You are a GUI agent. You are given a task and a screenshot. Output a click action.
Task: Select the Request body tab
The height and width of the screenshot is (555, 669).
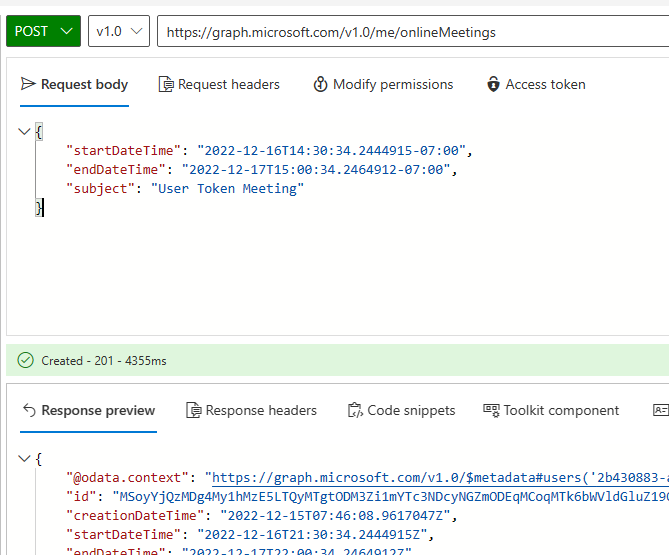coord(74,84)
